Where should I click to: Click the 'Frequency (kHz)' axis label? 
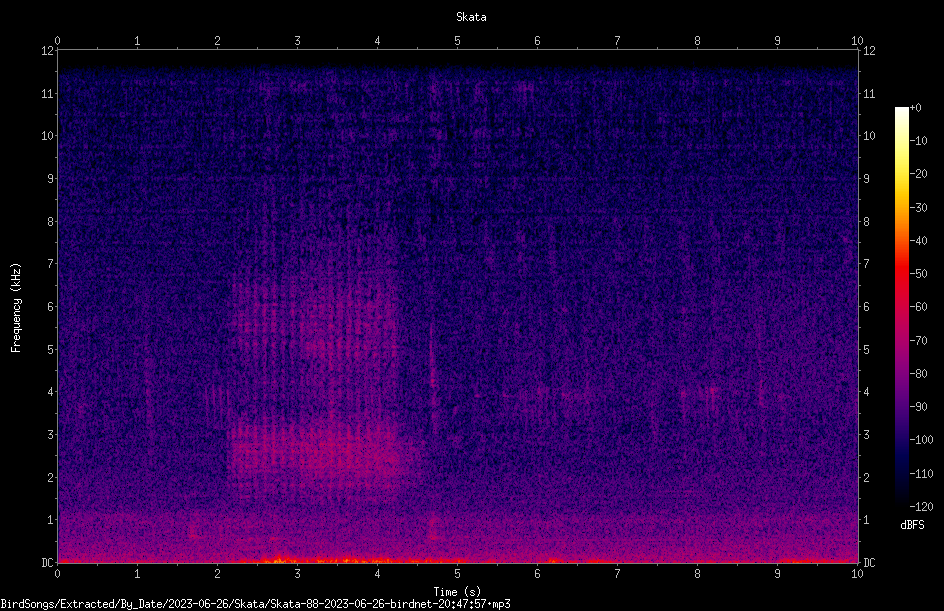pyautogui.click(x=16, y=308)
